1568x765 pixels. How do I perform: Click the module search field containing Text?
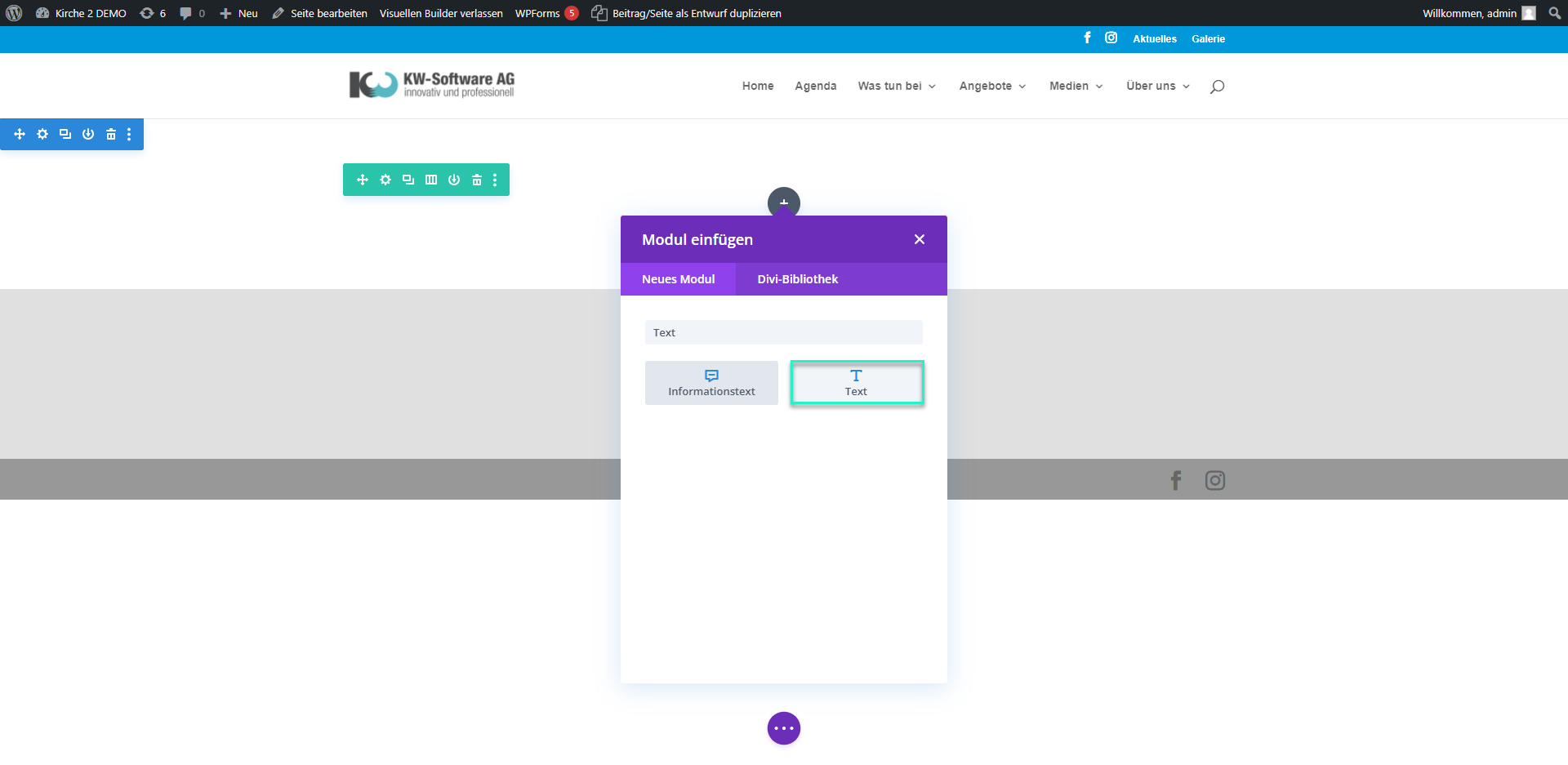[783, 332]
